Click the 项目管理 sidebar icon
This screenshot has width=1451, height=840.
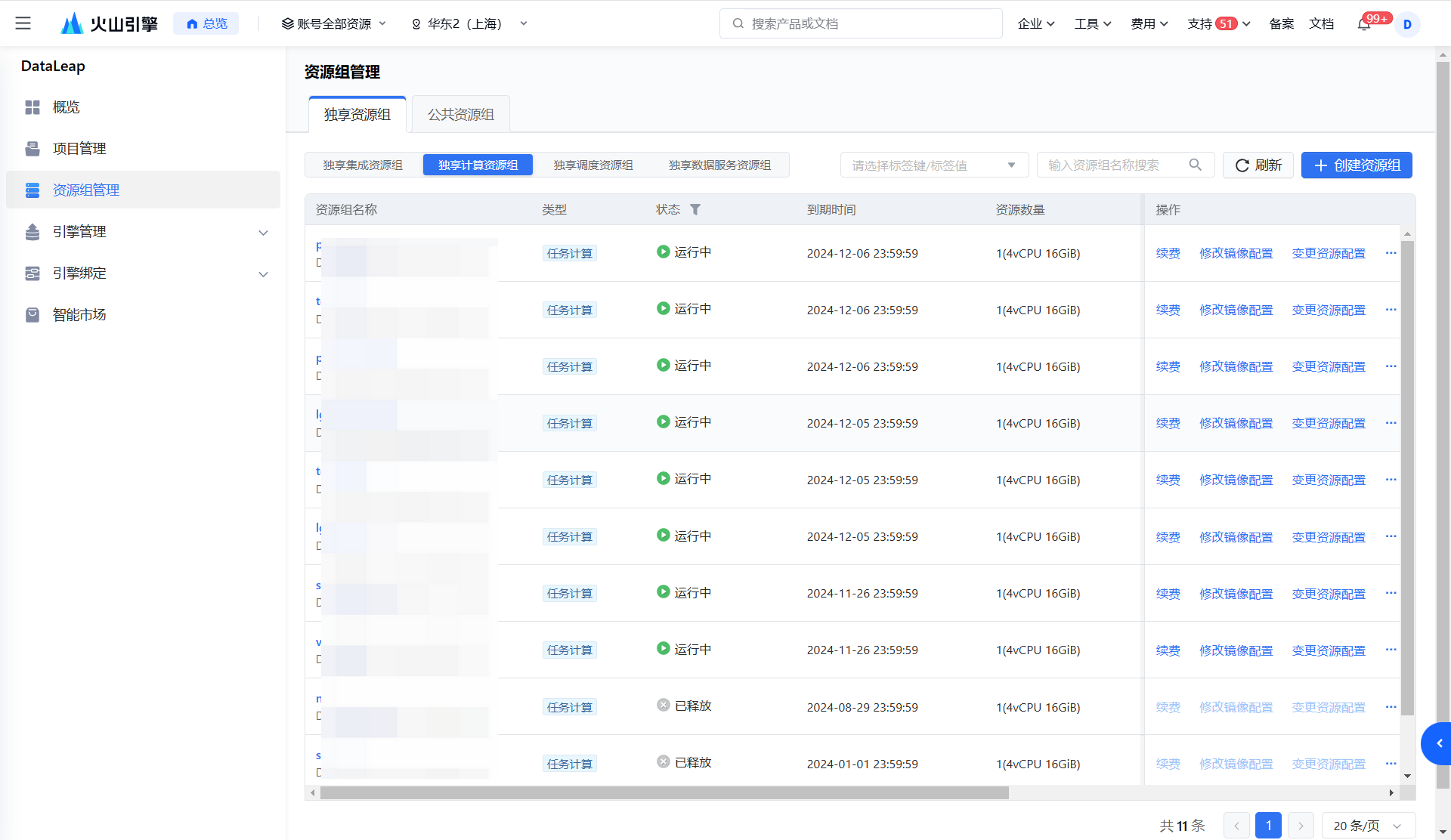point(32,149)
